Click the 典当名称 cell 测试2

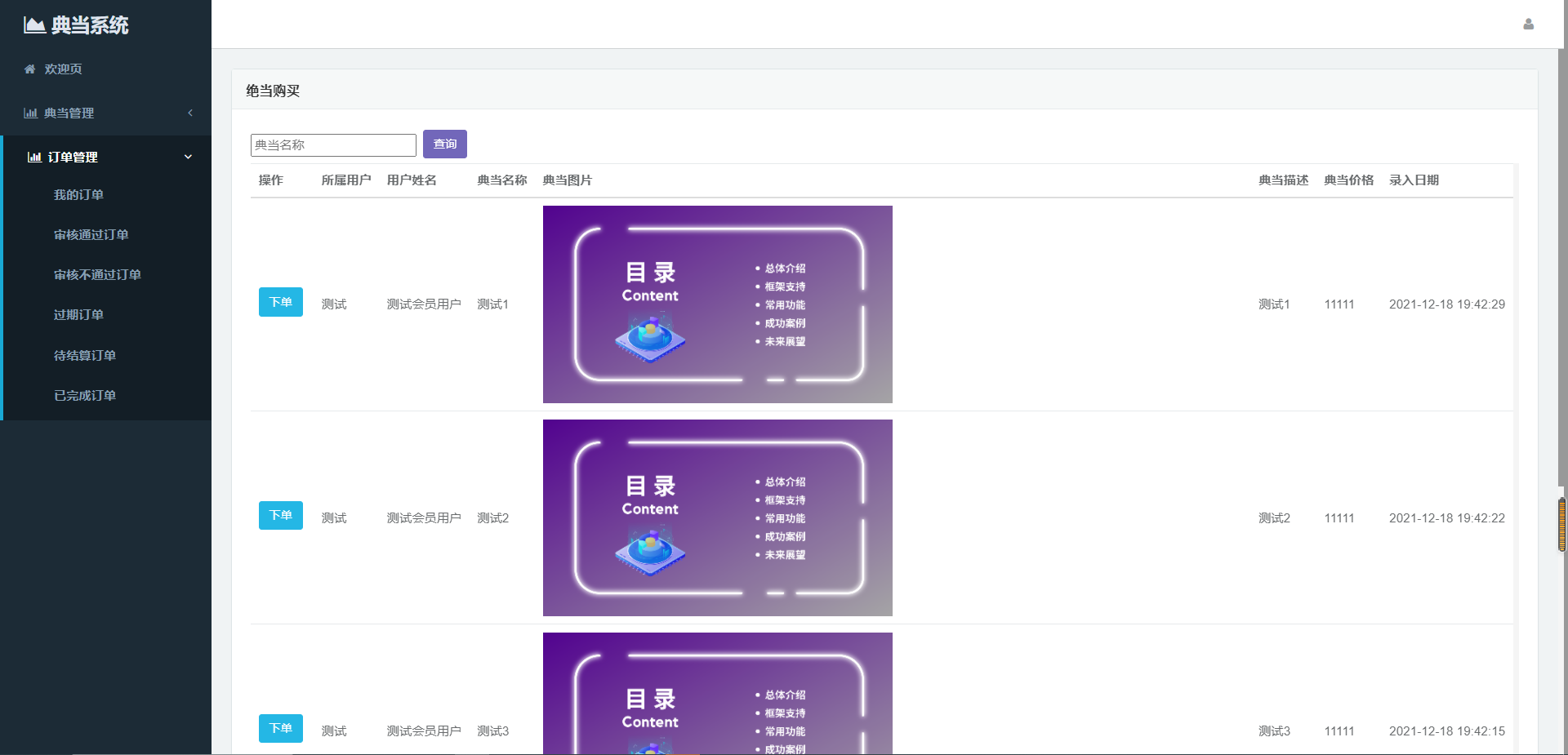tap(493, 518)
